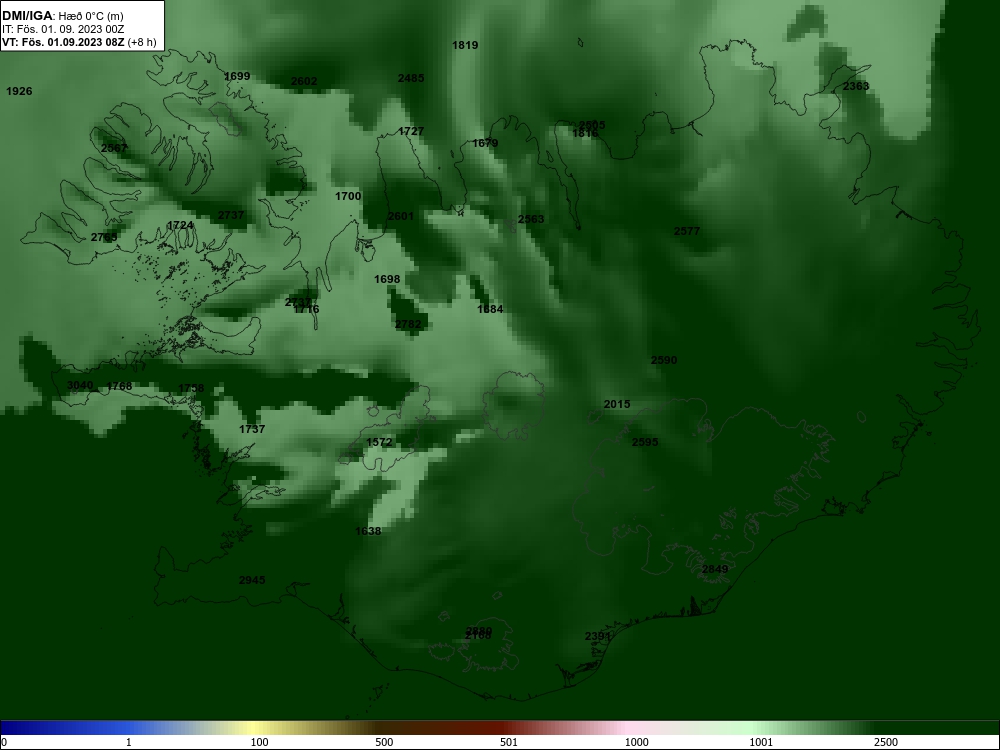Click the 1724 height label
The height and width of the screenshot is (750, 1000).
[180, 225]
